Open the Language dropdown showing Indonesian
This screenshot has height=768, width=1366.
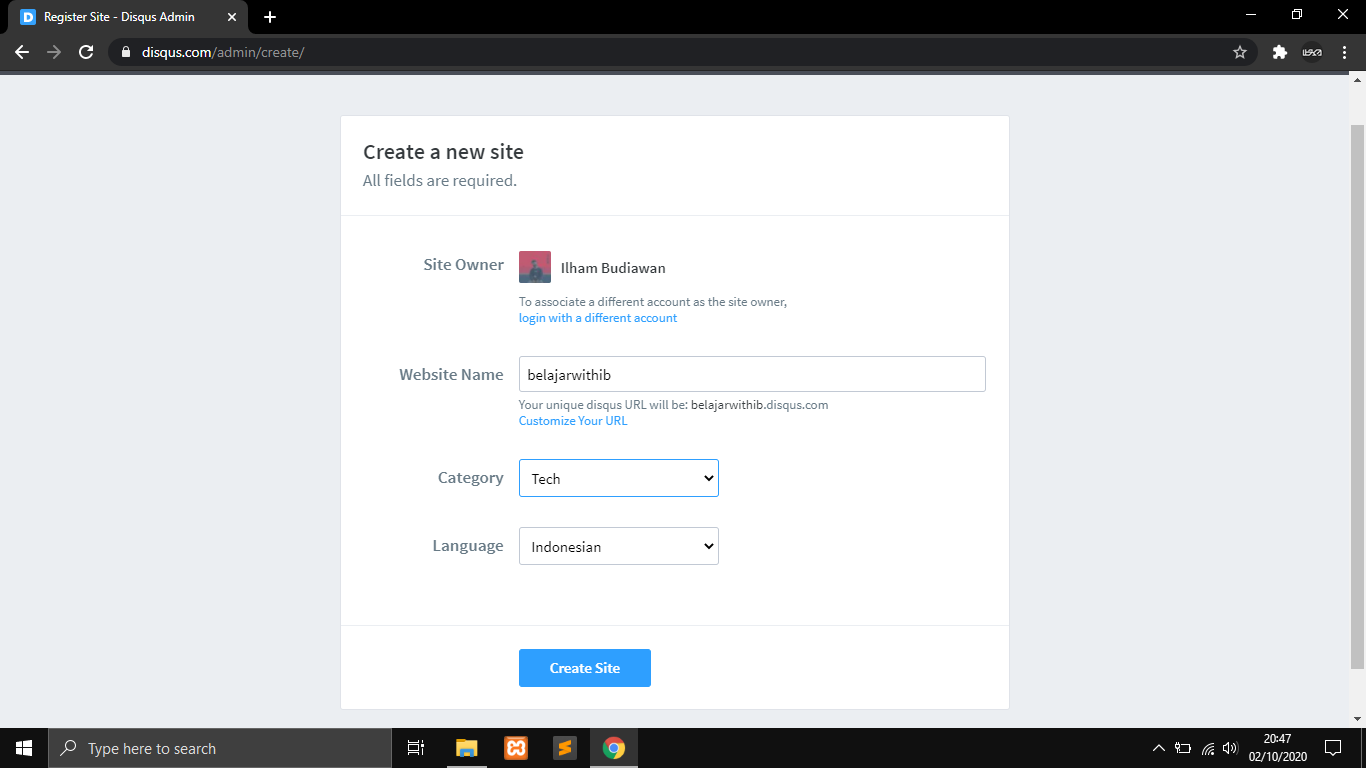[619, 546]
